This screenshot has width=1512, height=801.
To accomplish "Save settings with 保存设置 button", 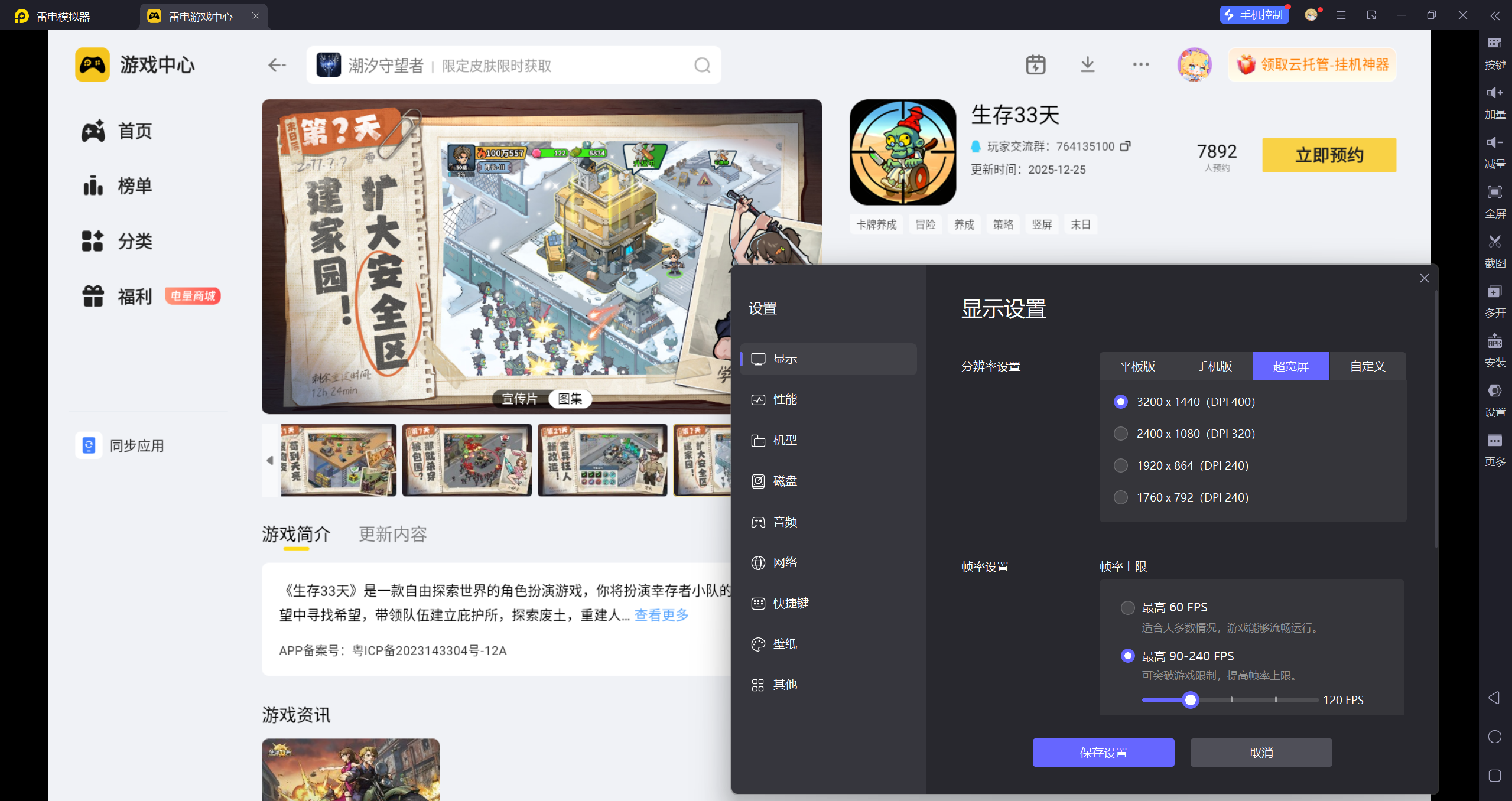I will (1103, 753).
